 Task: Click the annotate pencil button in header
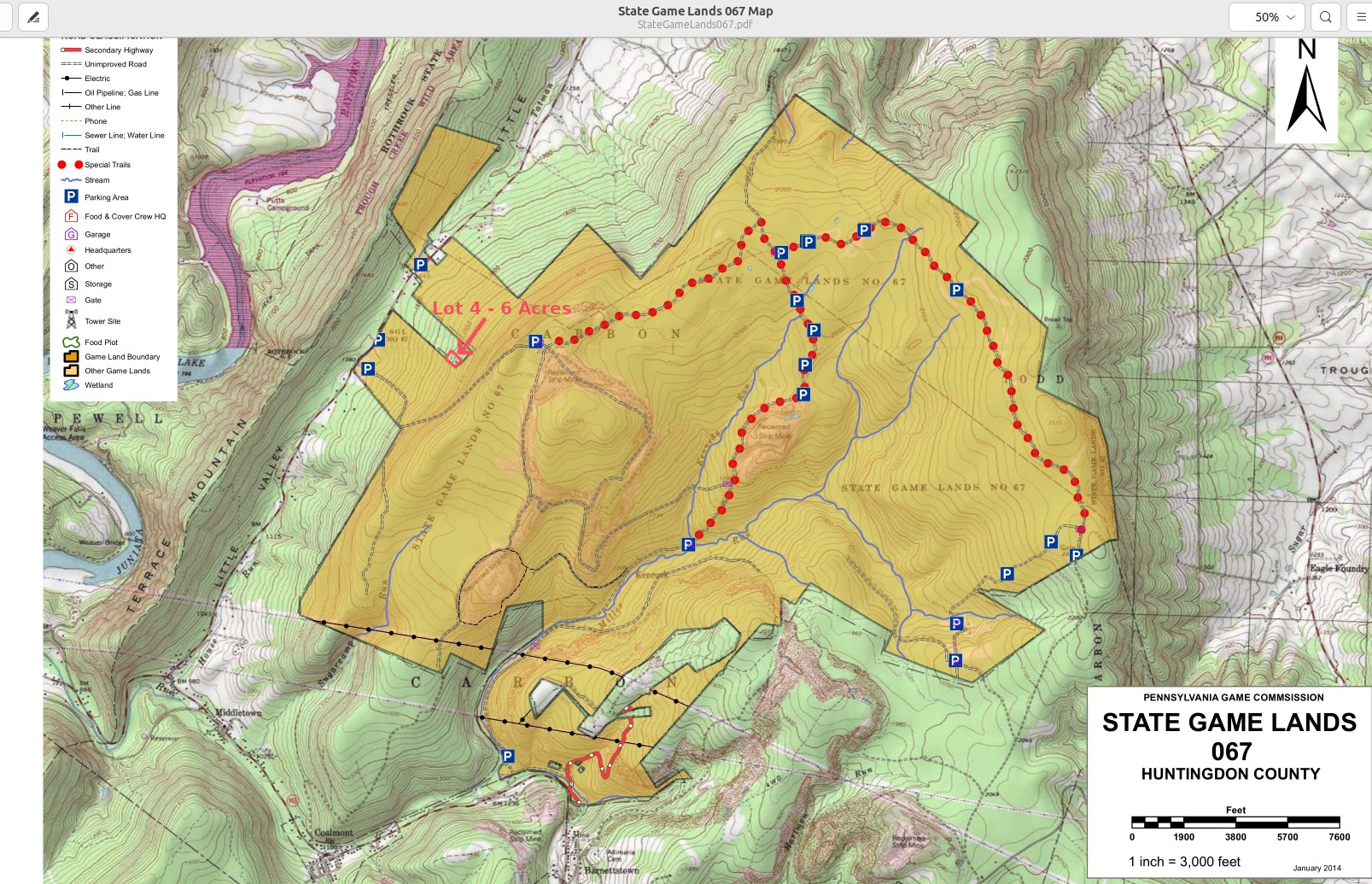coord(33,16)
